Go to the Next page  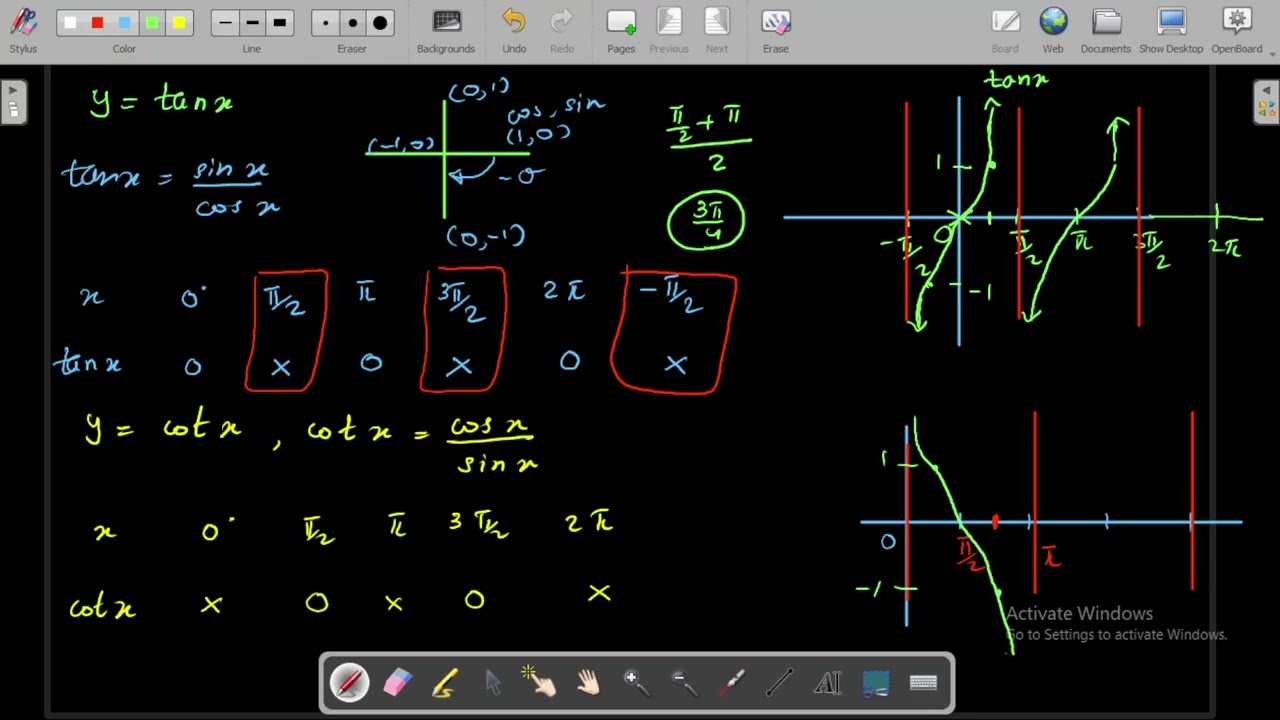click(x=717, y=30)
